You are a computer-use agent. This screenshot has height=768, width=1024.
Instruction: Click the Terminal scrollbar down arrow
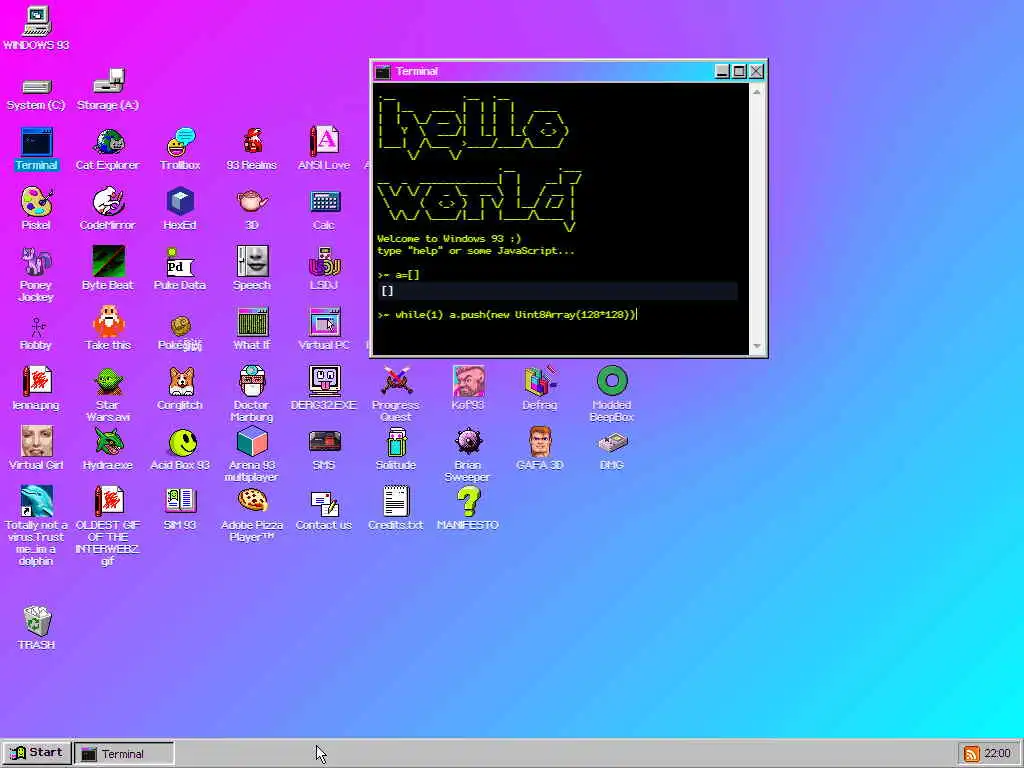757,346
